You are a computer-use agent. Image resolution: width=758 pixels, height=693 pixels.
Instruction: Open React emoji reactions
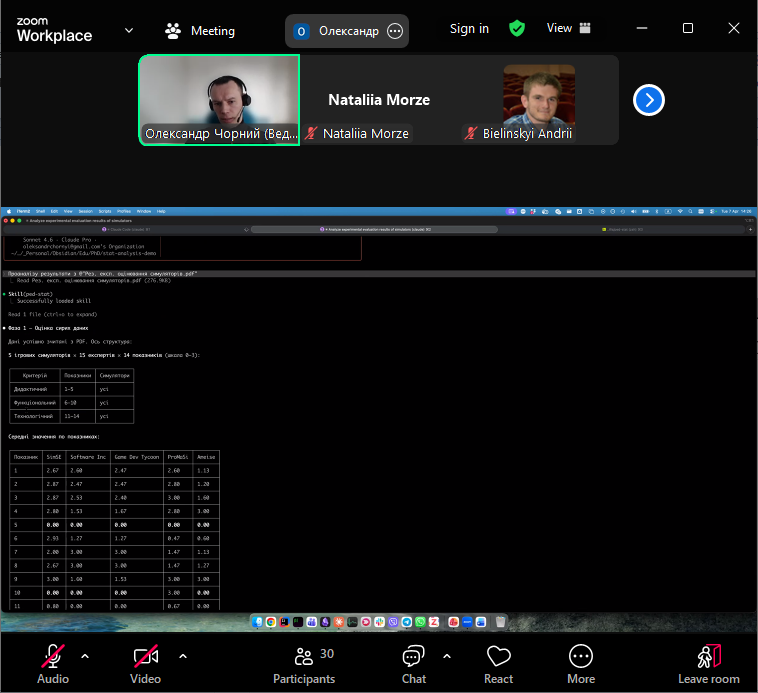(498, 664)
